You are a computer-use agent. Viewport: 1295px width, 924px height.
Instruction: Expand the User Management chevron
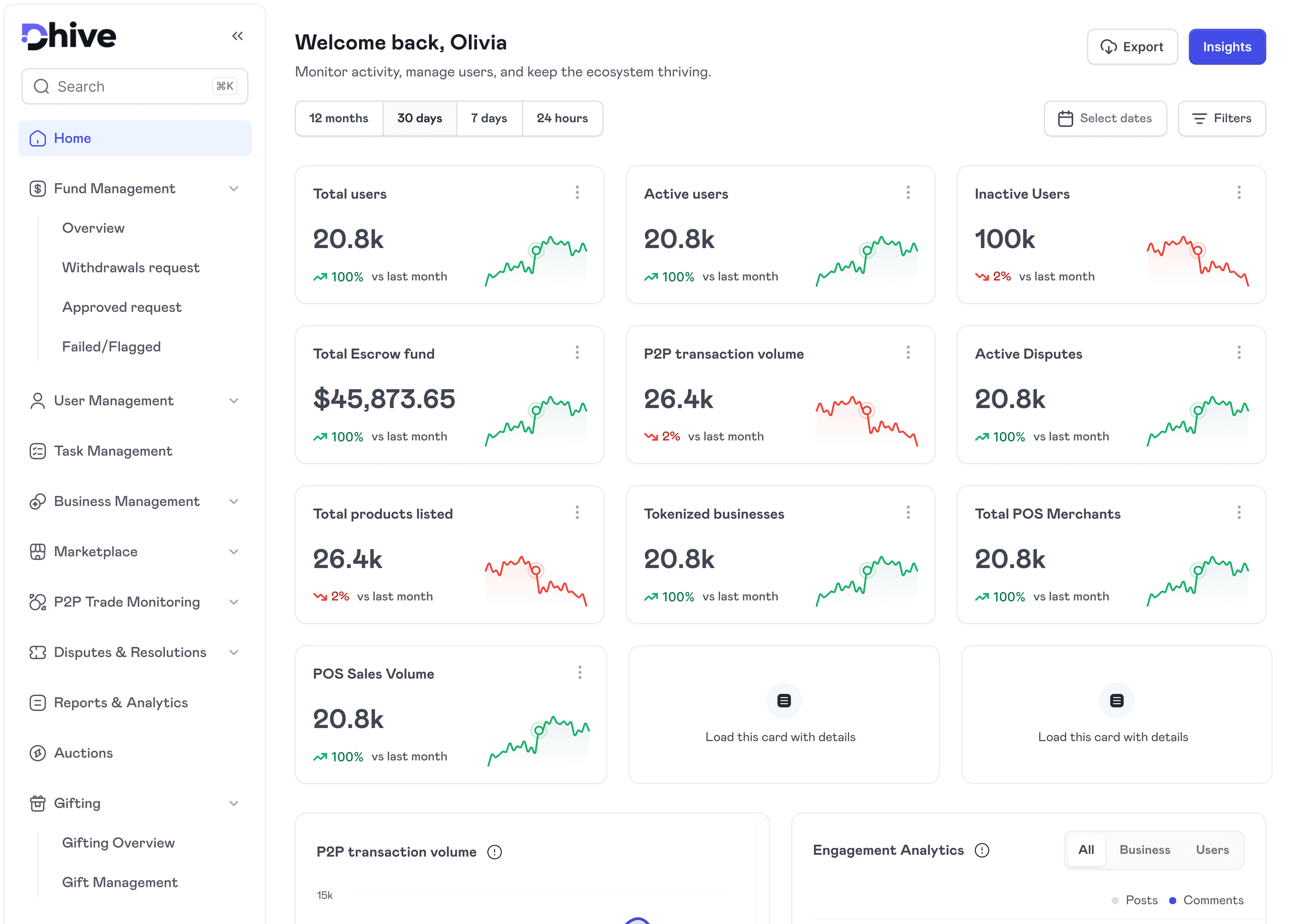[234, 401]
